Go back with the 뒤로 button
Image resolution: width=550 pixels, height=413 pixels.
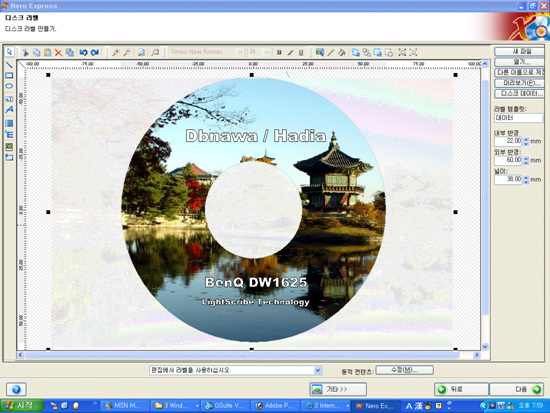click(x=461, y=389)
